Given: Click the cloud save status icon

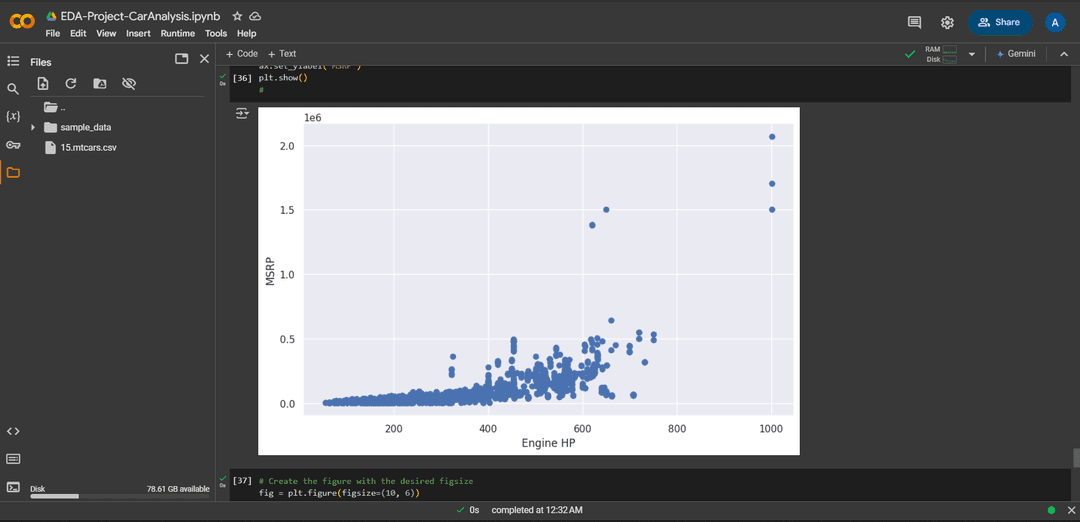Looking at the screenshot, I should 255,16.
